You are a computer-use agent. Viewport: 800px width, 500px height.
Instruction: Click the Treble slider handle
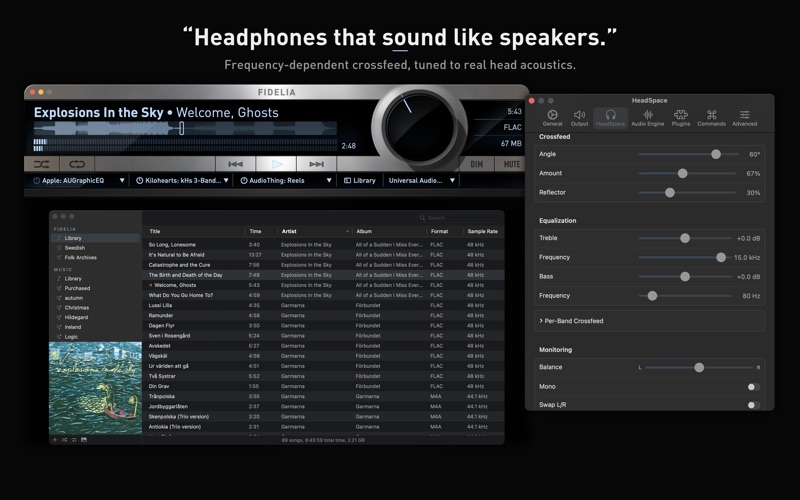click(685, 238)
